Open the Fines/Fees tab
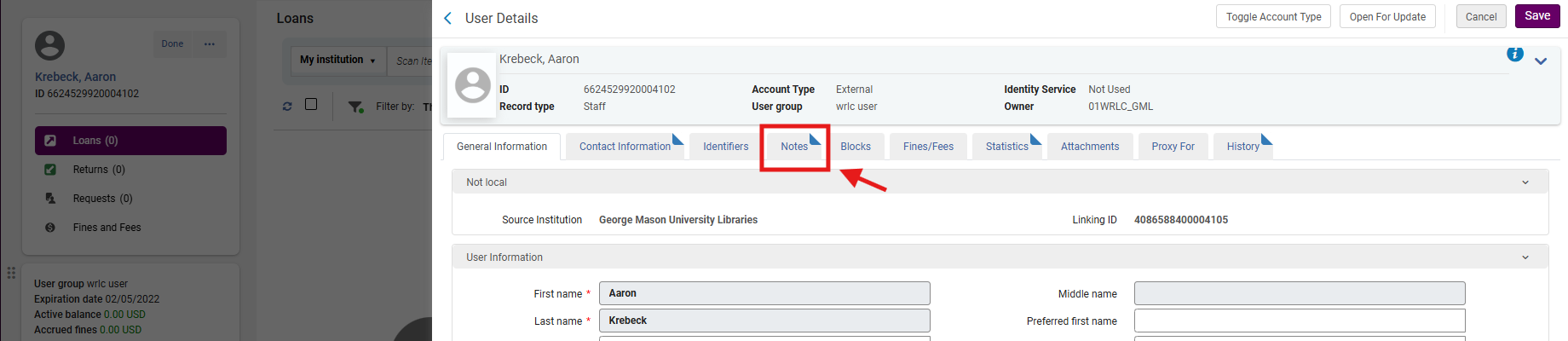 pyautogui.click(x=928, y=147)
